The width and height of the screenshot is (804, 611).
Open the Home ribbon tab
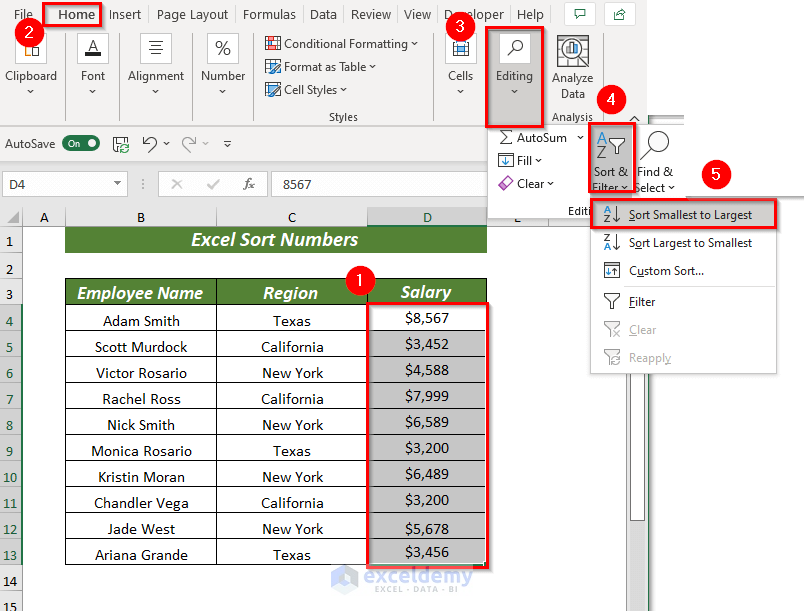point(76,14)
